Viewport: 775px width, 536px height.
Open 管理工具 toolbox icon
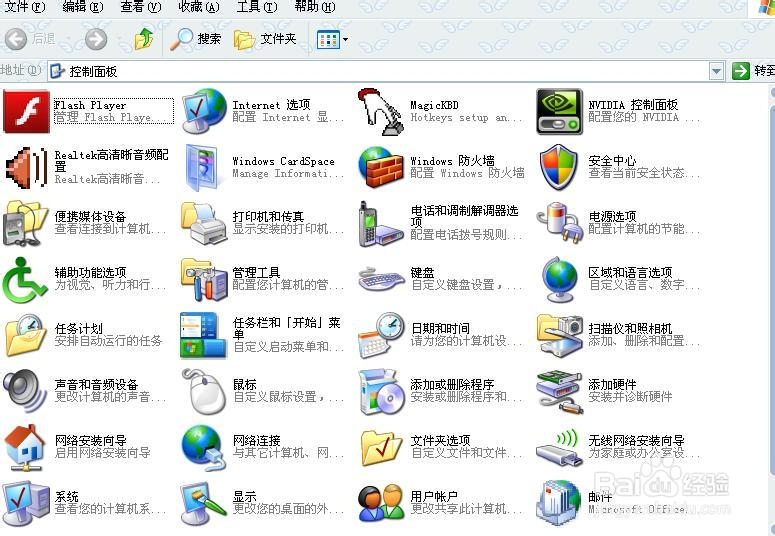click(204, 279)
